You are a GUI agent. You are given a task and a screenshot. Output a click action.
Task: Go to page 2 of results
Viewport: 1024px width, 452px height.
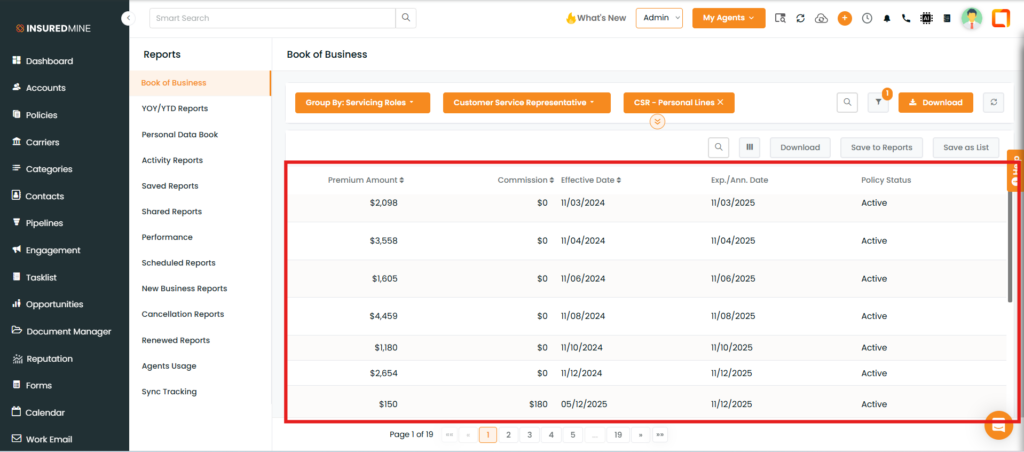(508, 435)
